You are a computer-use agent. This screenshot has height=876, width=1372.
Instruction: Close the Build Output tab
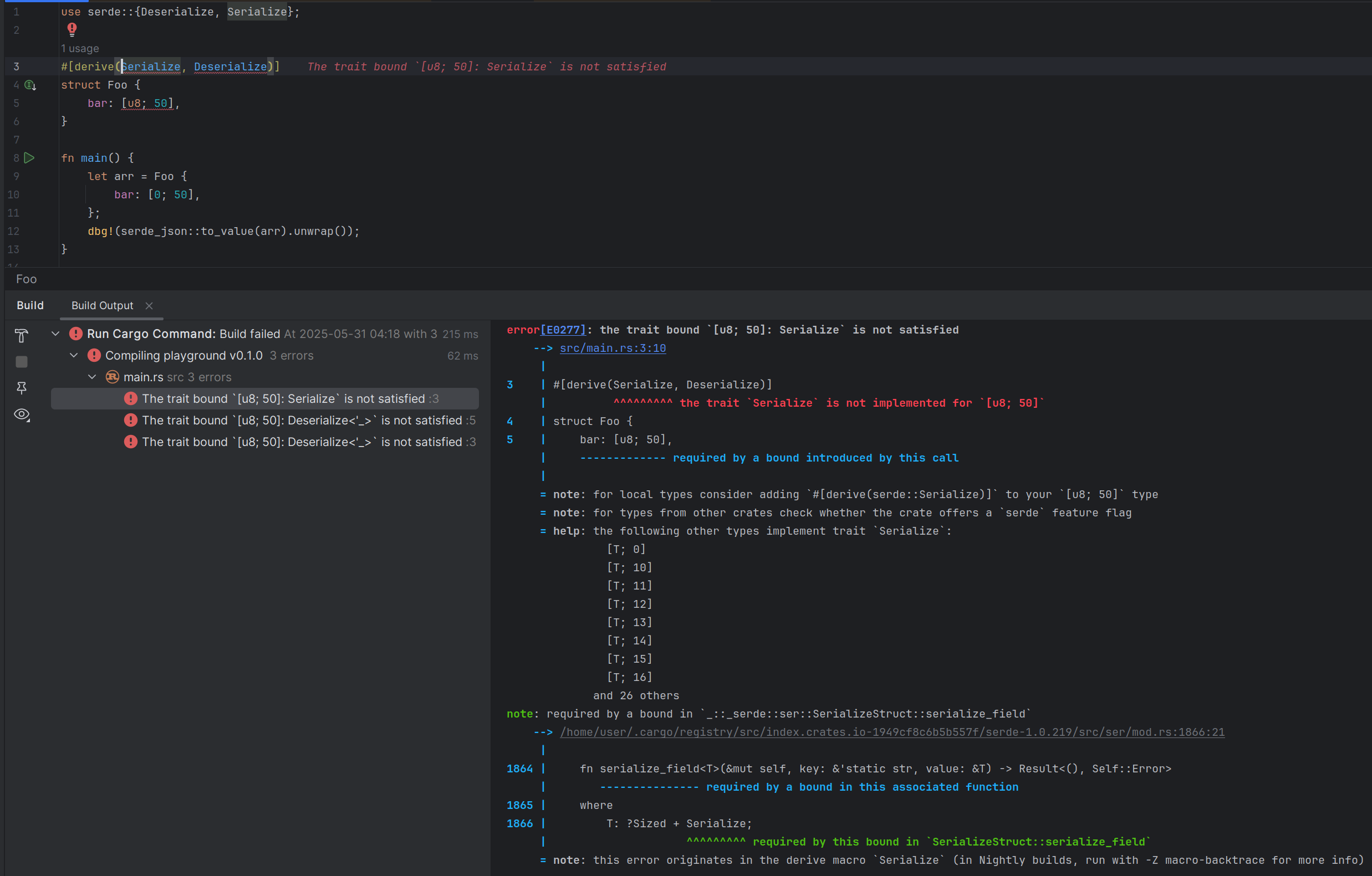[x=149, y=306]
